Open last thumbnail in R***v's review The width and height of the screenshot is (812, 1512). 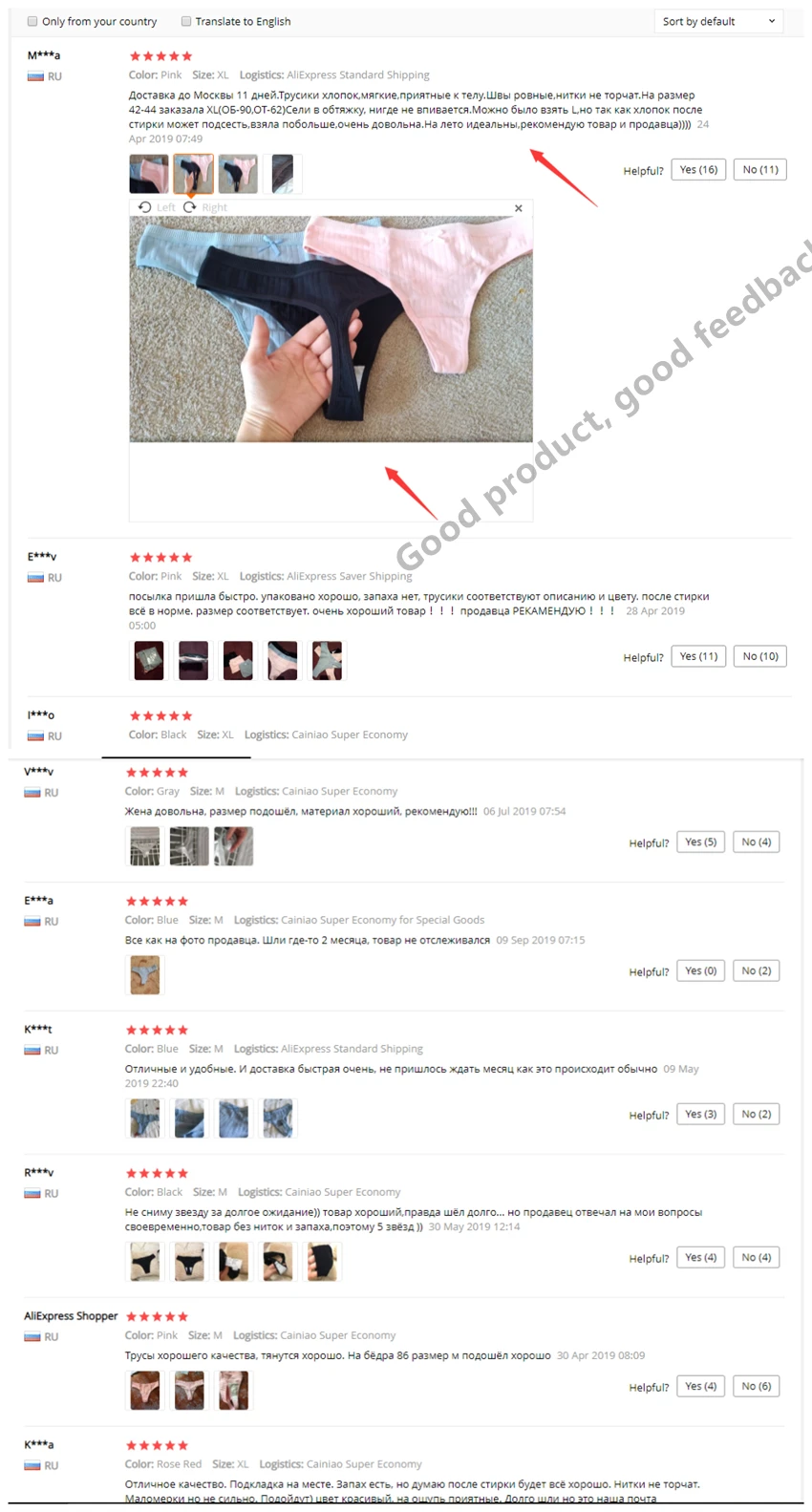click(322, 1262)
